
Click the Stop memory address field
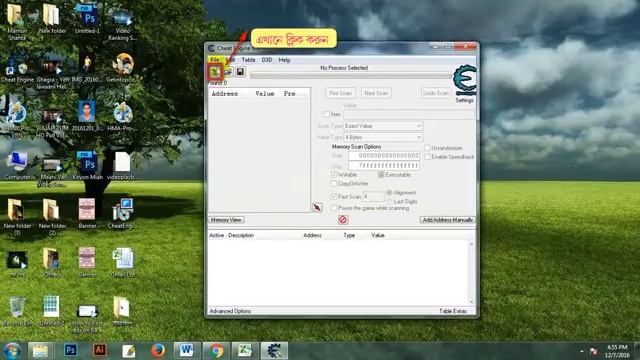click(x=384, y=165)
